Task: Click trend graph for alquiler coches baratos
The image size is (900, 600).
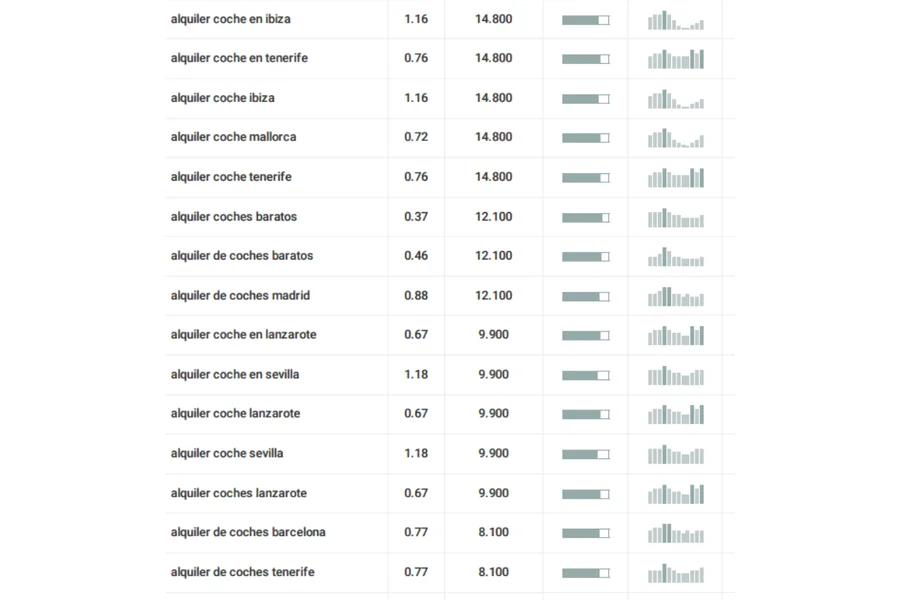Action: tap(675, 218)
